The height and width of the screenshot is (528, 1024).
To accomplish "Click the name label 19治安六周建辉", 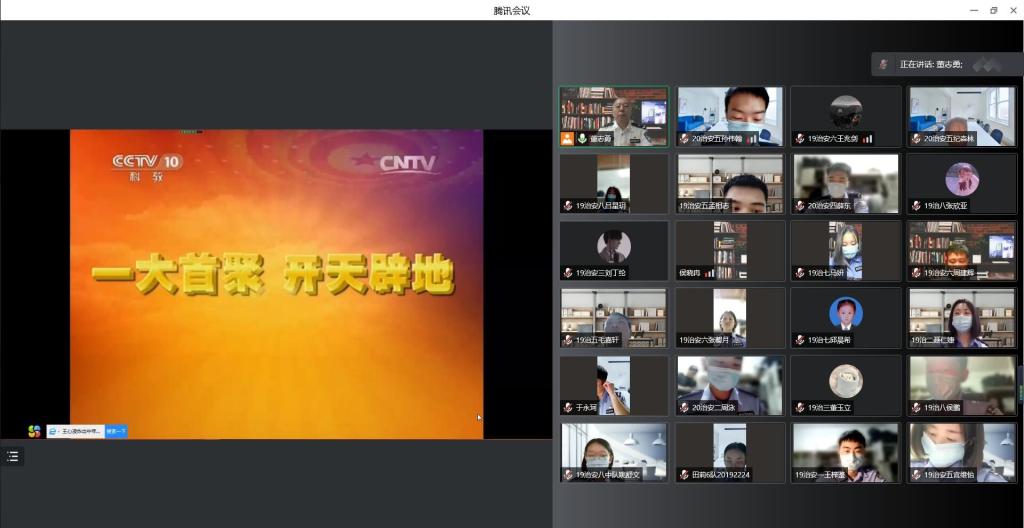I will [x=948, y=274].
